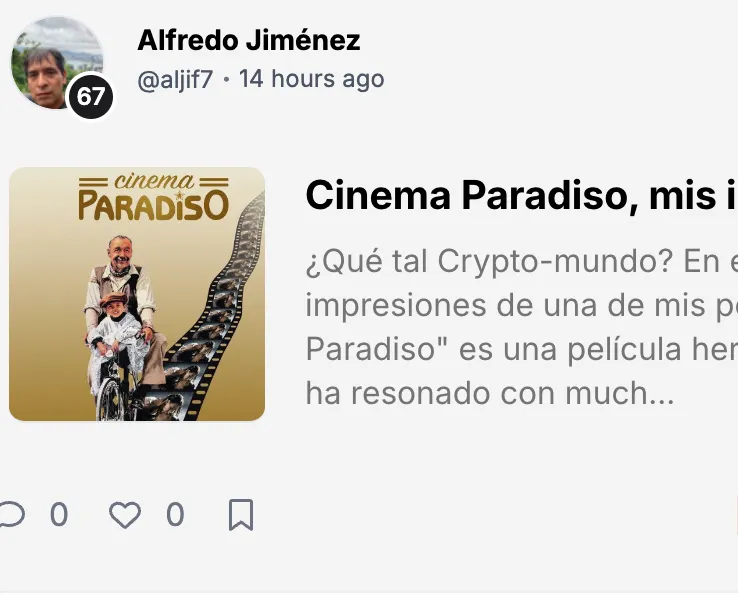Screen dimensions: 738x600
Task: Click the 14 hours ago timestamp
Action: 312,79
